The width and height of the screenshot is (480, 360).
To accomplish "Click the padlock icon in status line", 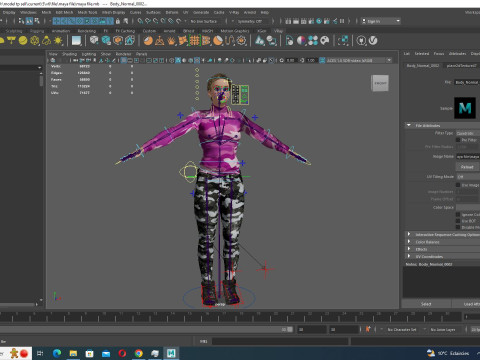I will coord(117,21).
